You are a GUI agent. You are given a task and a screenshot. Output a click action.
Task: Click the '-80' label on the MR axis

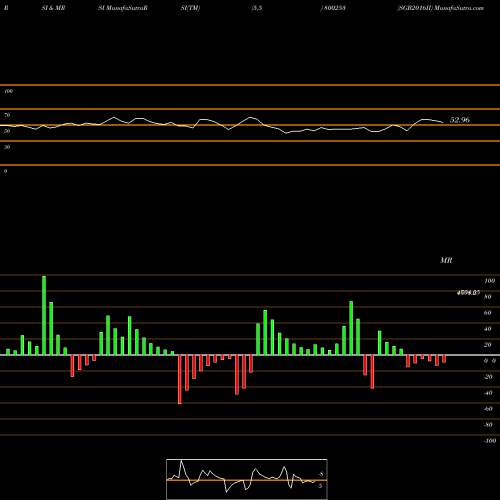(488, 425)
